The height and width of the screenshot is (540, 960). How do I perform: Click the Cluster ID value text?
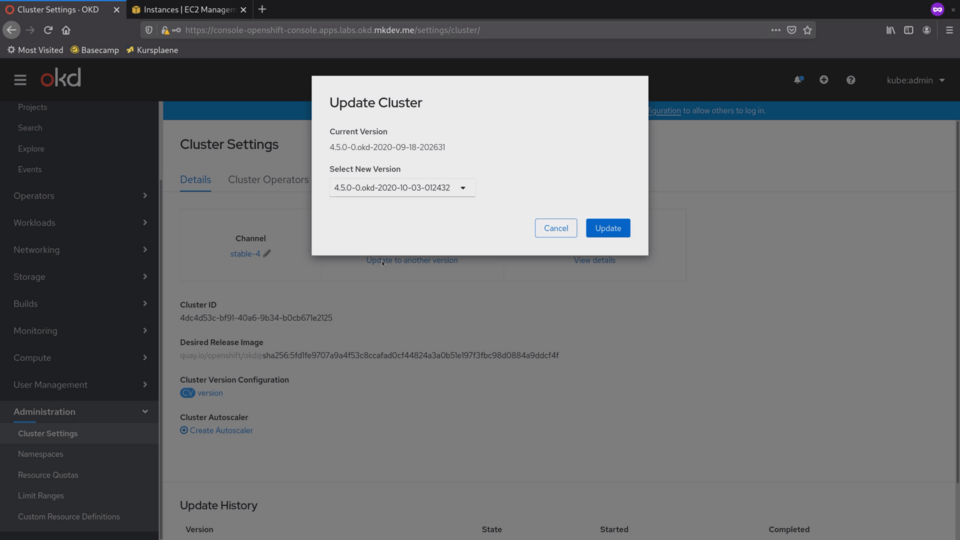256,318
